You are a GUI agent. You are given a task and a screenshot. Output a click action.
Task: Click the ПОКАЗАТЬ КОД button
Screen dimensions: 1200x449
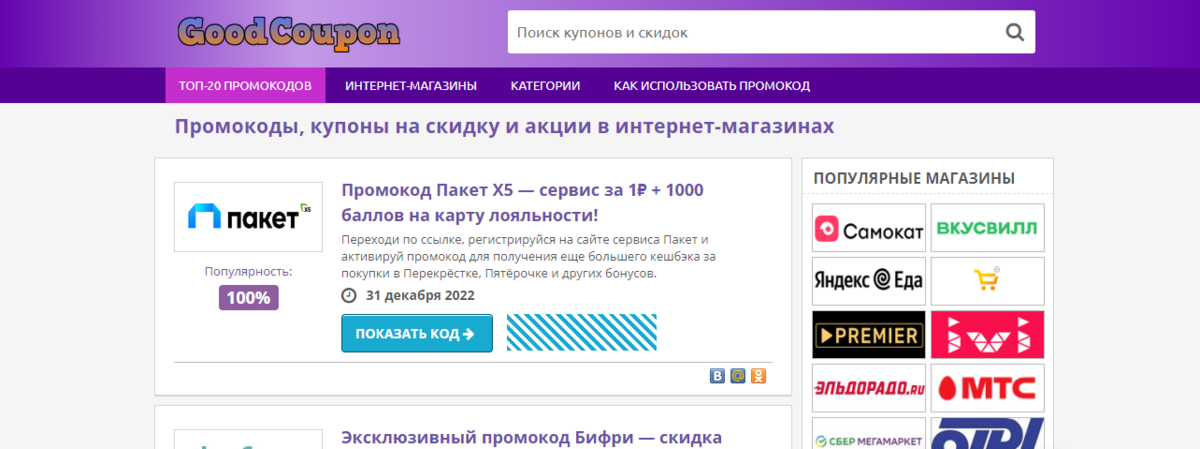point(417,333)
